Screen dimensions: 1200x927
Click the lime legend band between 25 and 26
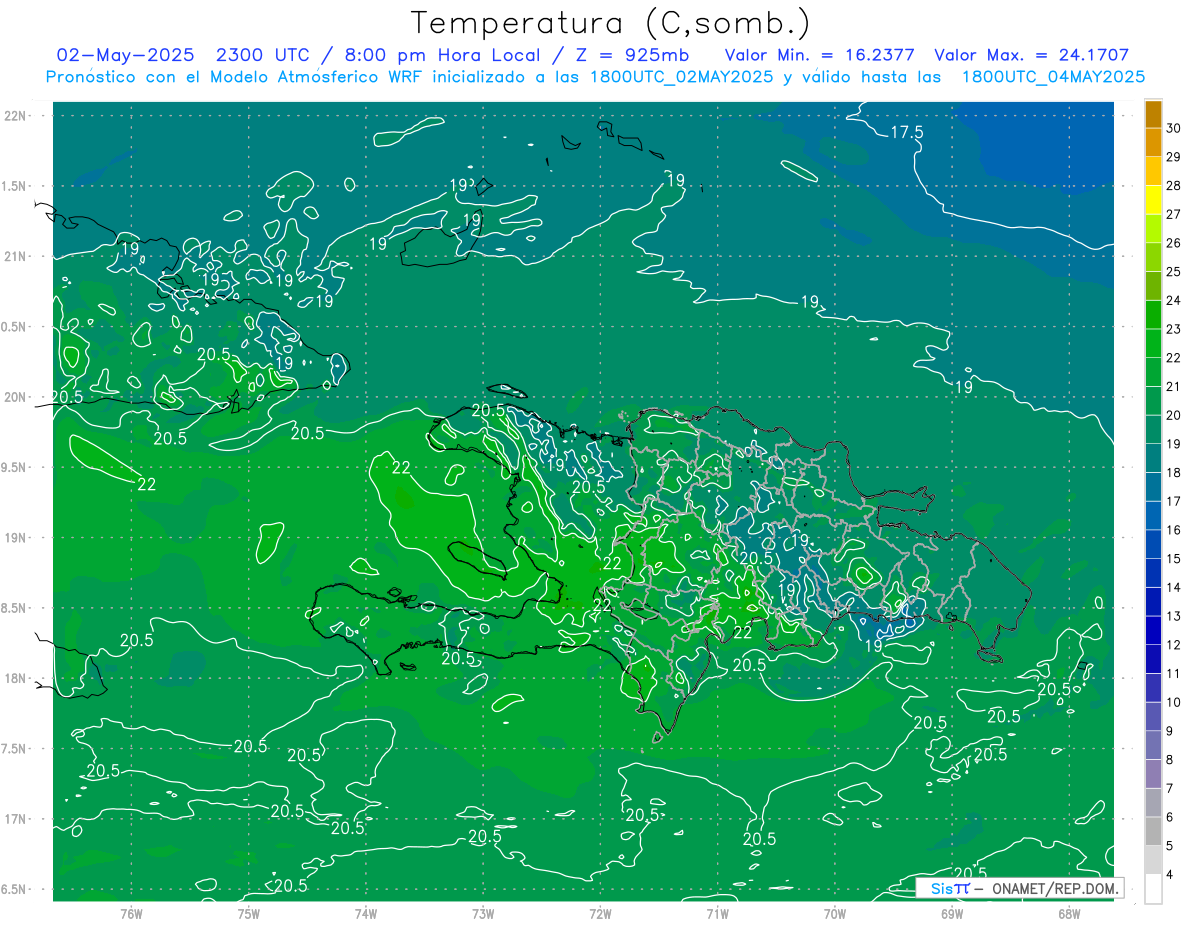point(1153,257)
